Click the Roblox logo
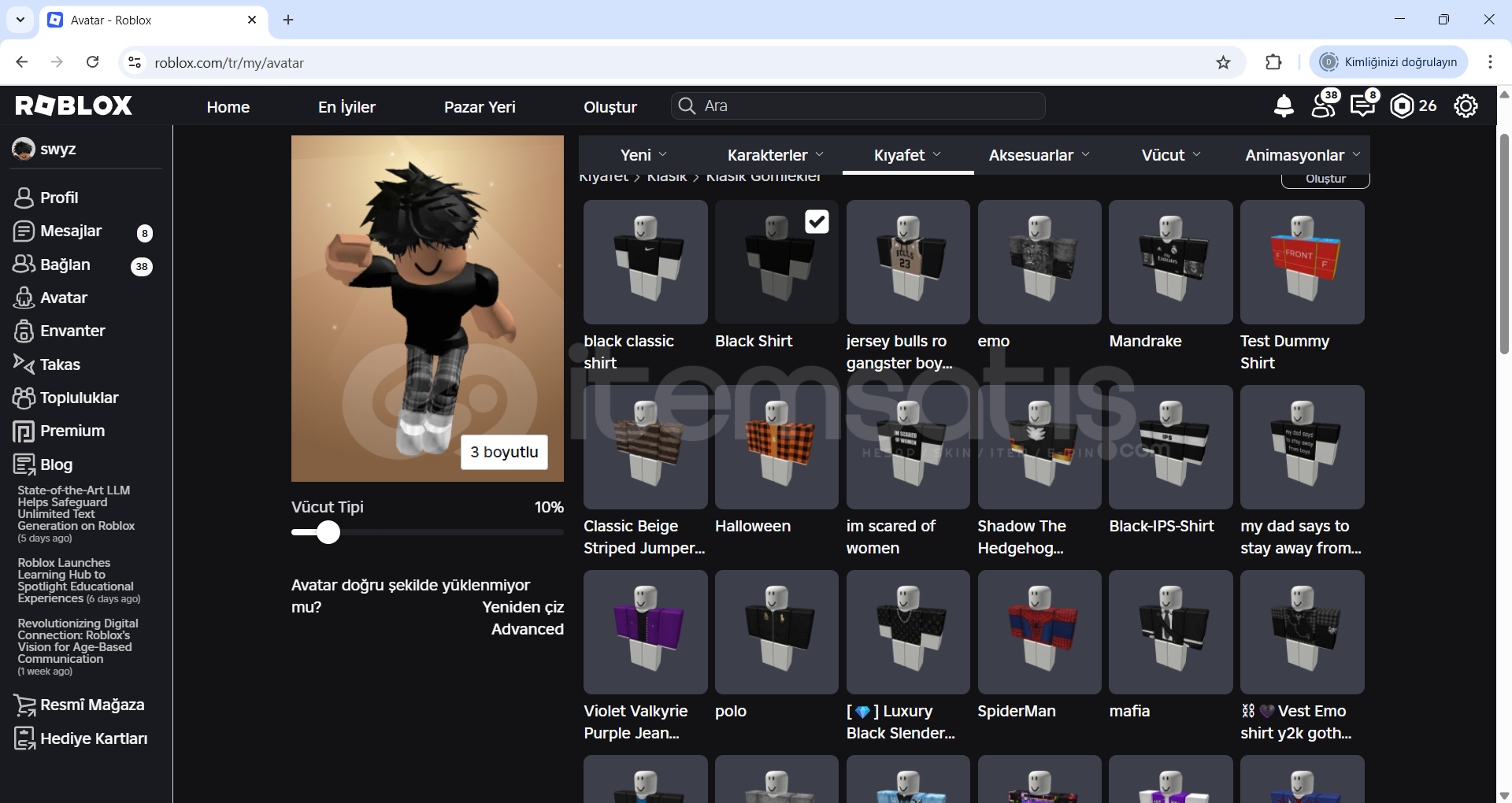 tap(73, 105)
